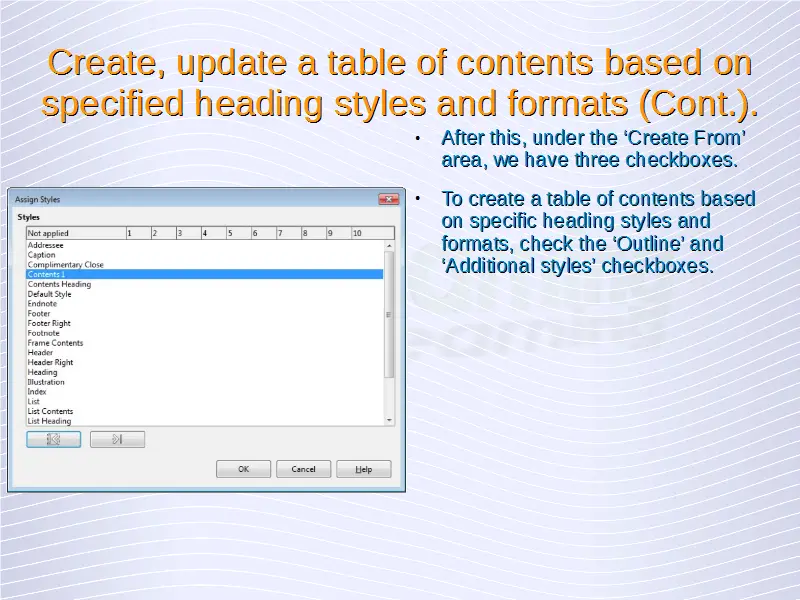Highlight the Frame Contents style
This screenshot has height=600, width=800.
(x=55, y=343)
